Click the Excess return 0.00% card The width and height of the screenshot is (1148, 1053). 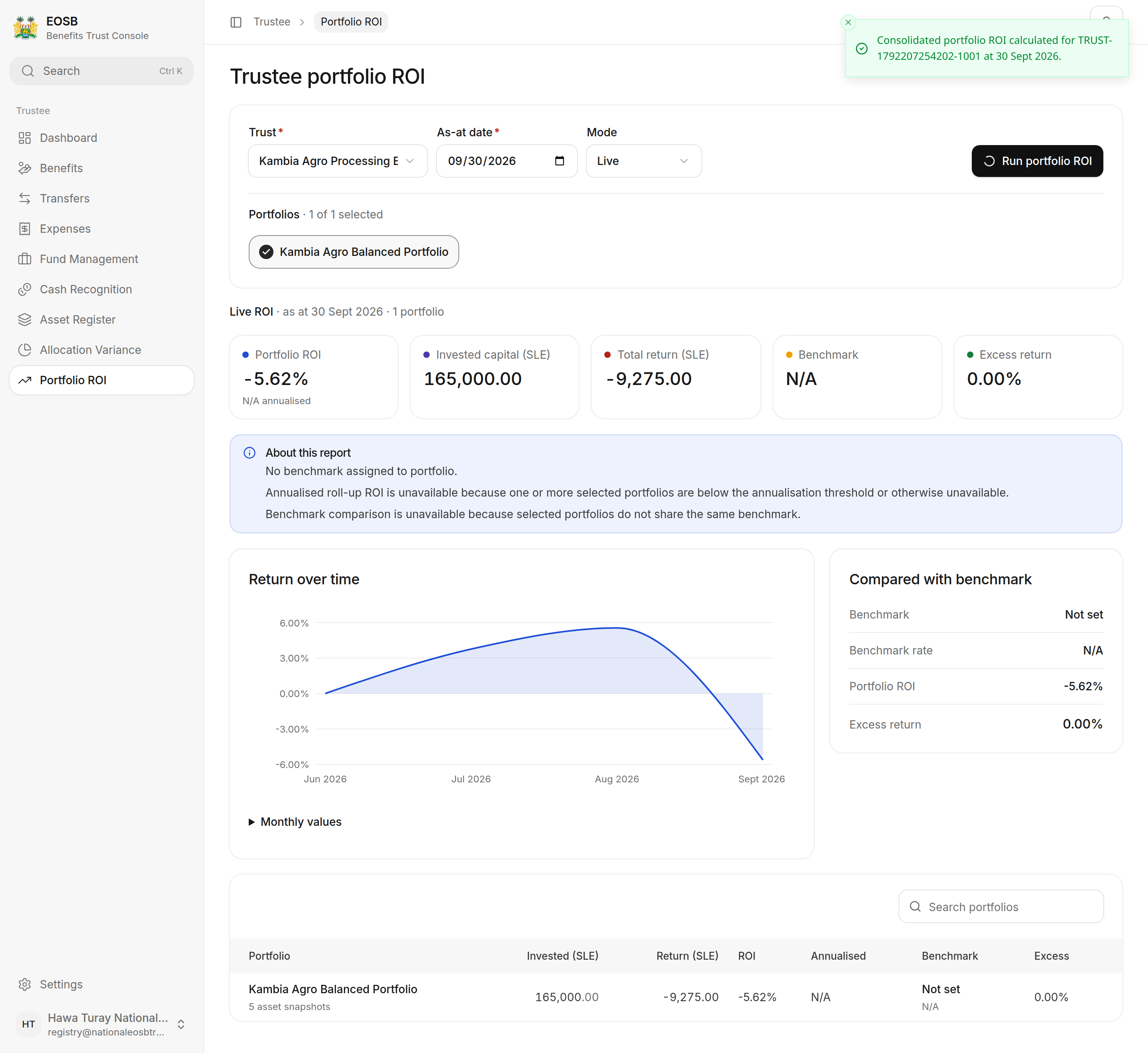tap(1038, 377)
